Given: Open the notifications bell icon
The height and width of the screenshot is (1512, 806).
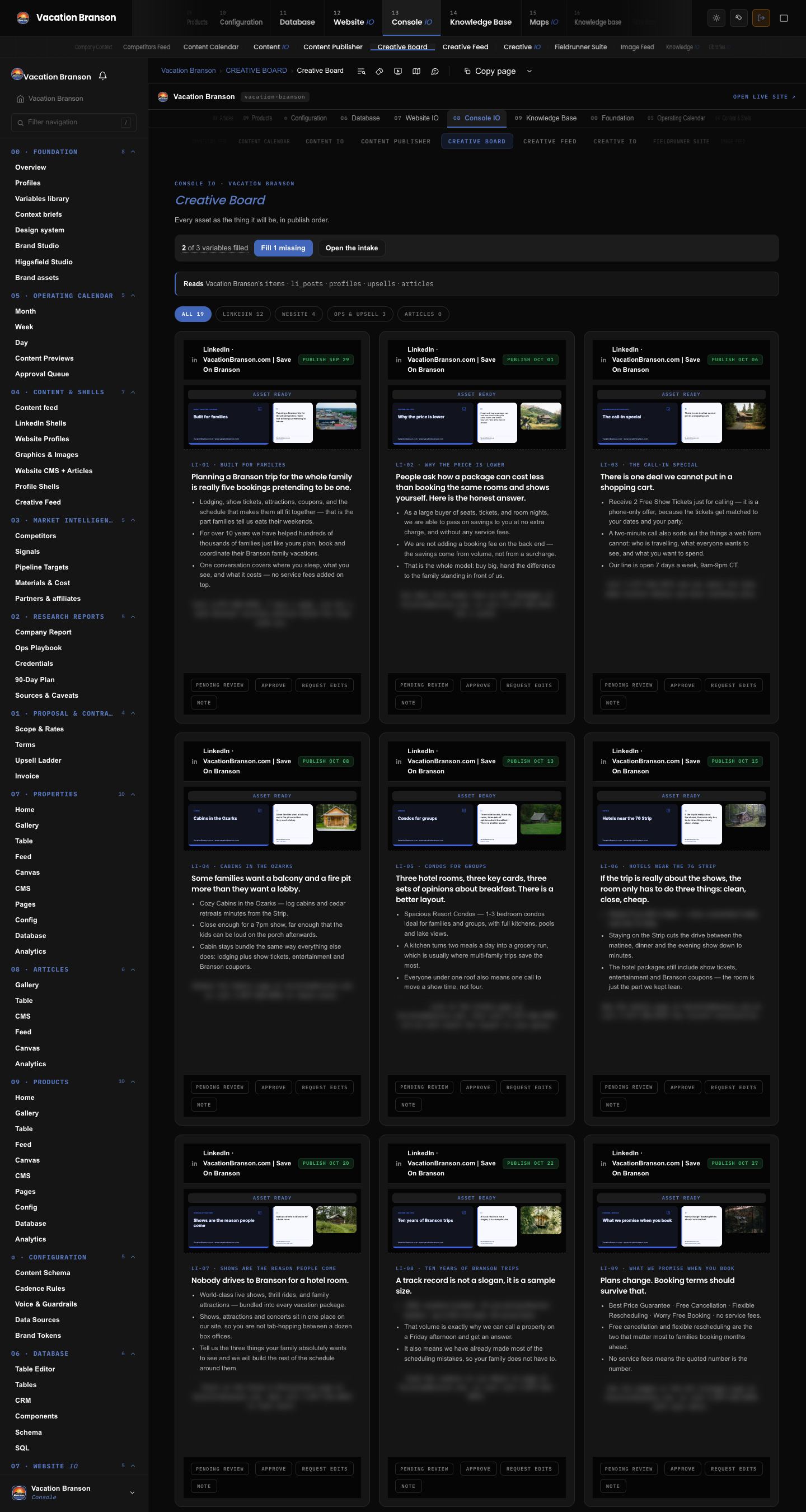Looking at the screenshot, I should pyautogui.click(x=102, y=76).
